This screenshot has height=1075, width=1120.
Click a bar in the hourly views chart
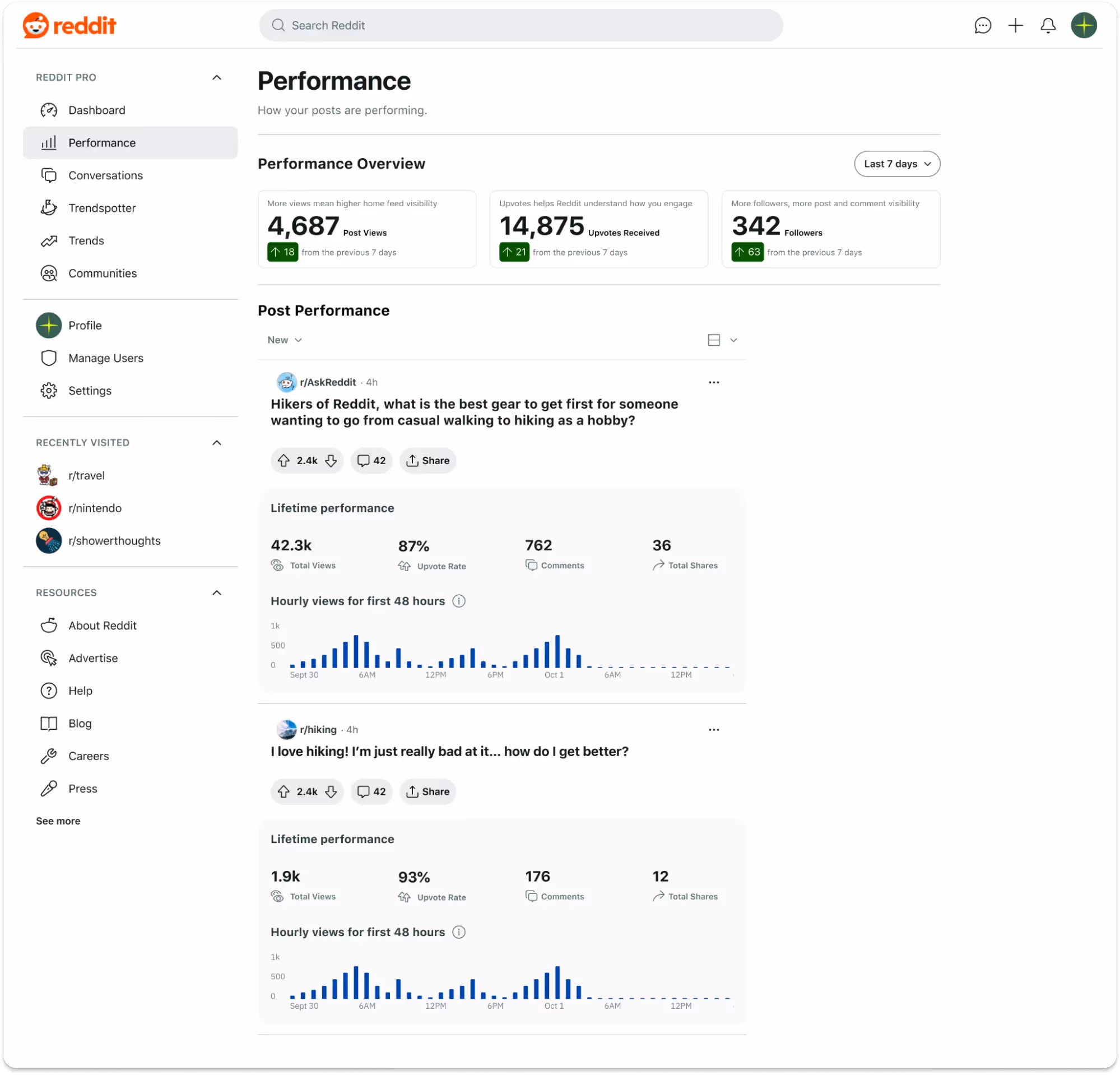pos(356,651)
